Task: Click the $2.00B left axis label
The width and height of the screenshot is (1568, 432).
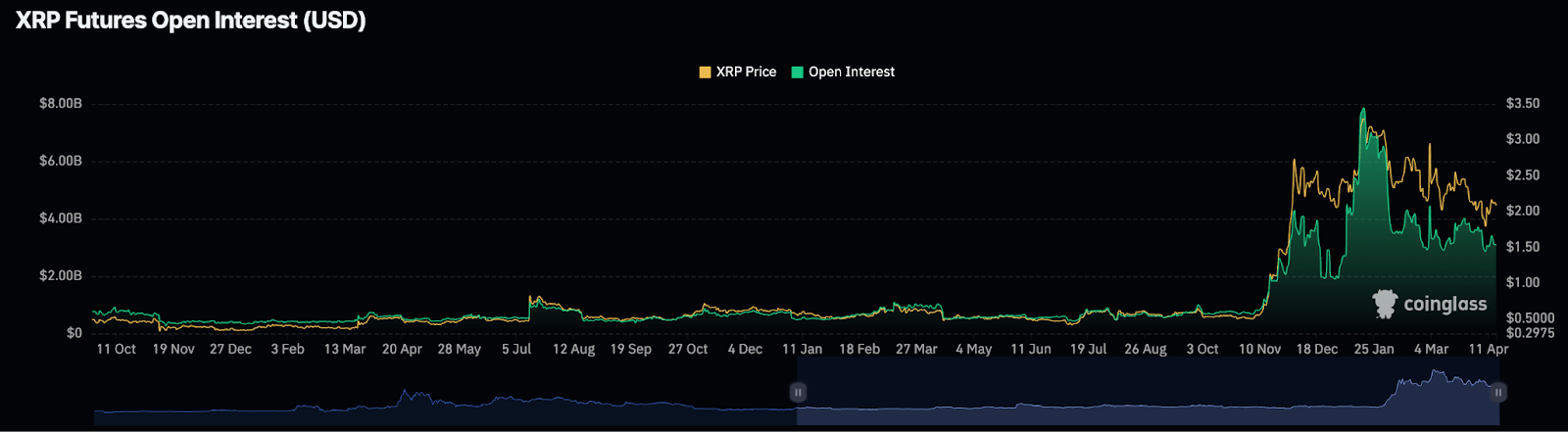Action: 61,275
